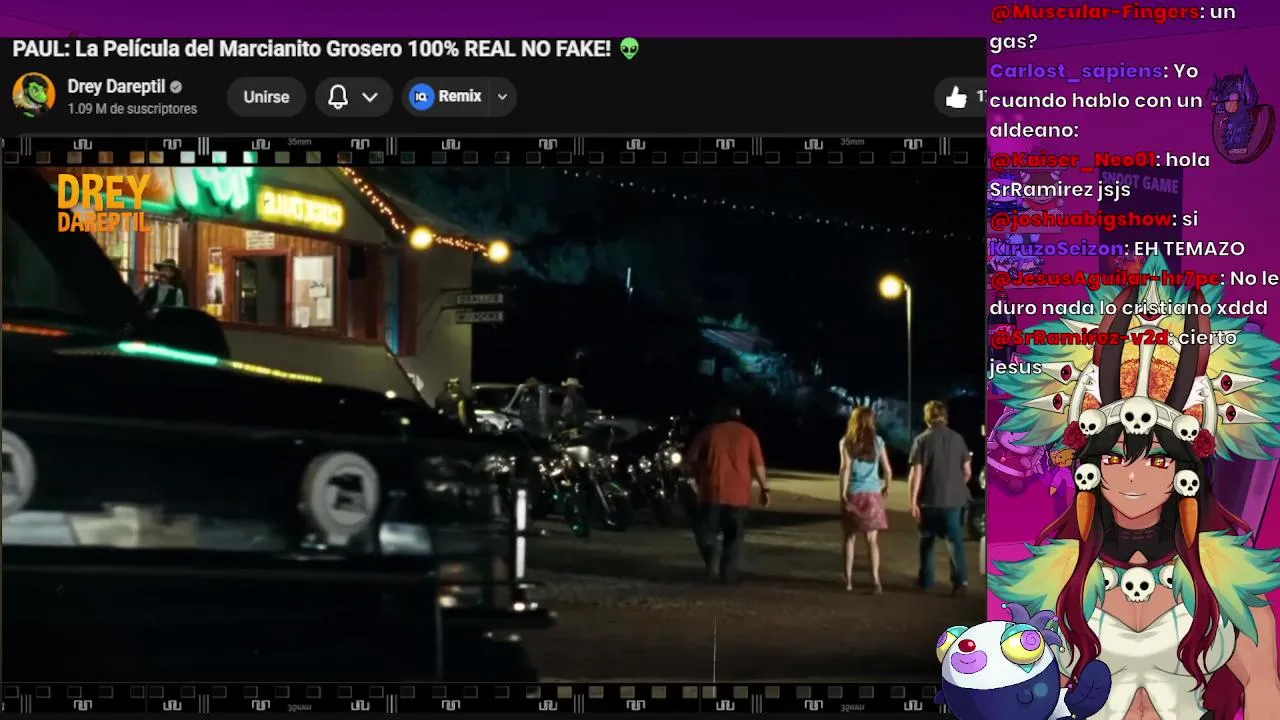The height and width of the screenshot is (720, 1280).
Task: Like the video with thumbs-up icon
Action: [x=957, y=97]
